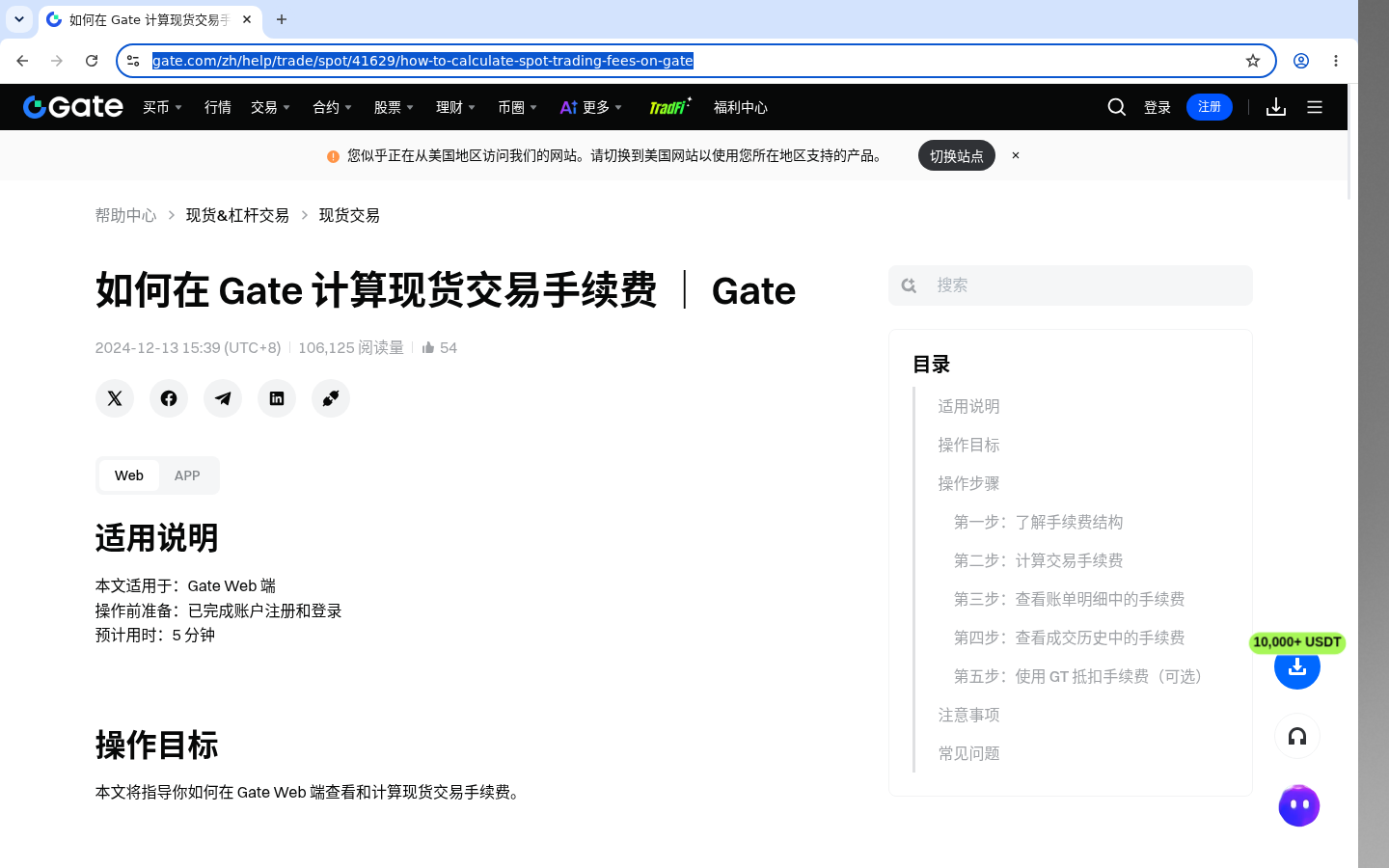
Task: Open the 行情 markets page
Action: point(218,107)
